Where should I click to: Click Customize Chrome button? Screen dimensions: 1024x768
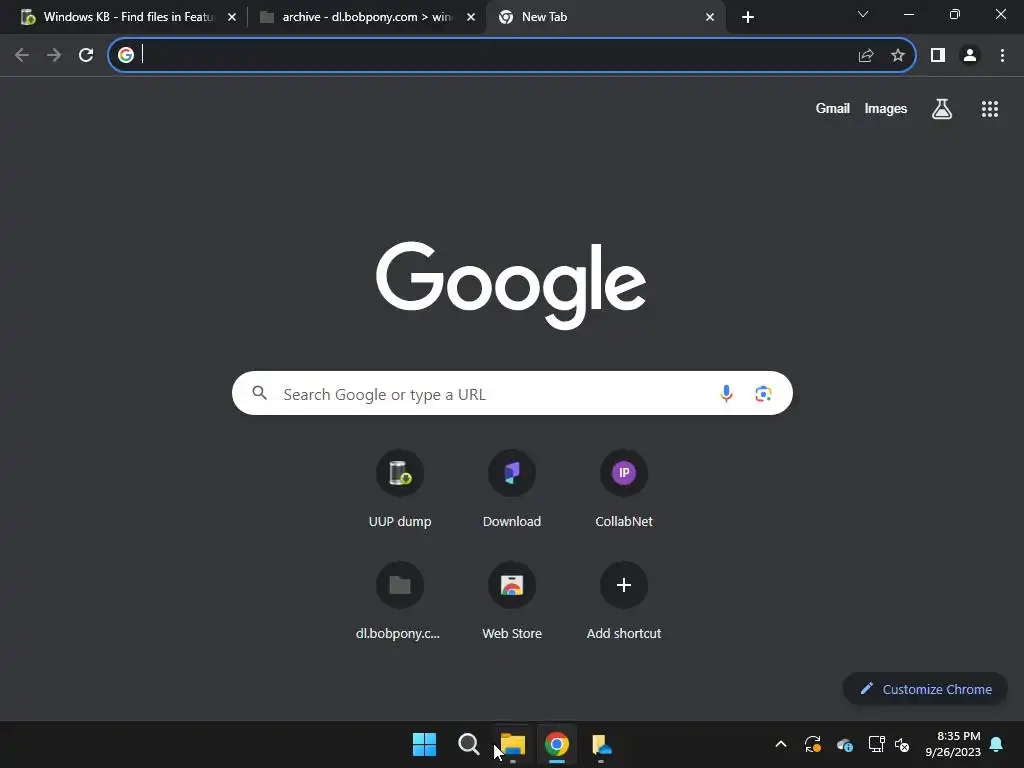point(925,689)
